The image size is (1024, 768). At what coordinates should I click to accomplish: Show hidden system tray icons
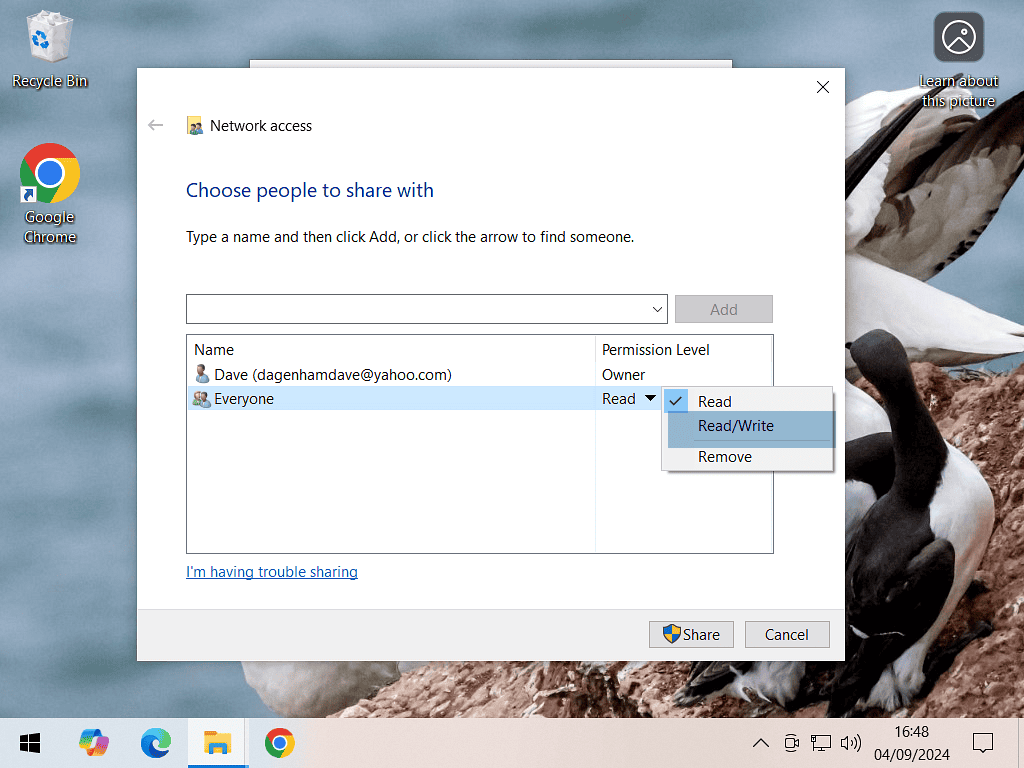tap(761, 743)
